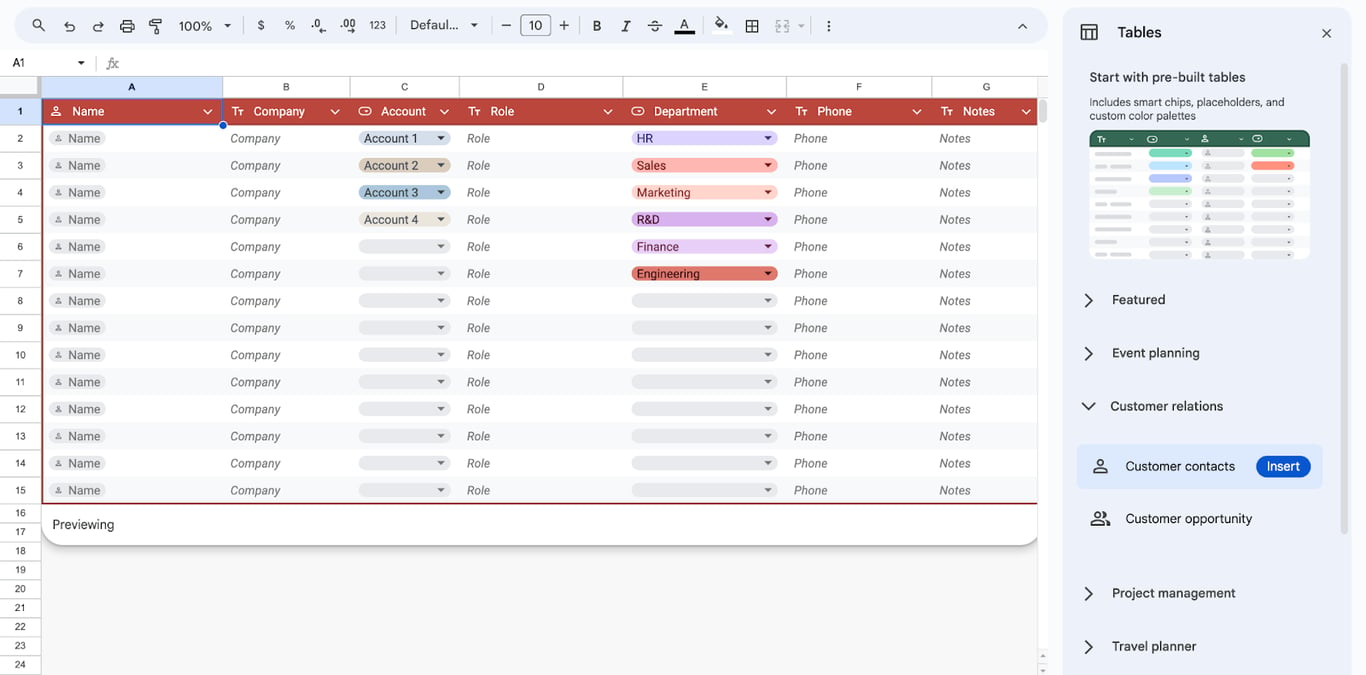Open the Company column header dropdown
1366x675 pixels.
335,112
